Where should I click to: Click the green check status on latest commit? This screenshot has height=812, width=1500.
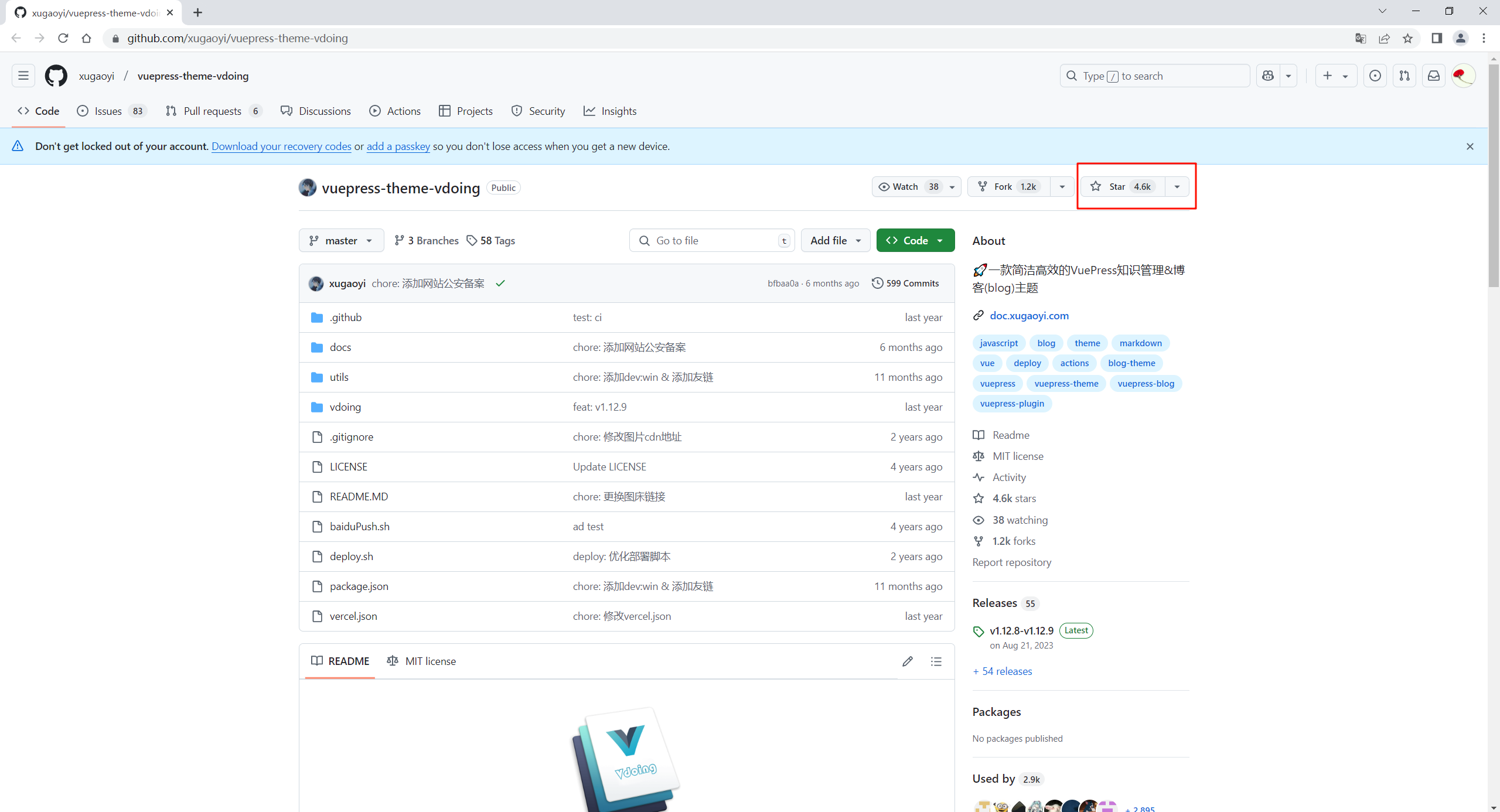[x=500, y=284]
